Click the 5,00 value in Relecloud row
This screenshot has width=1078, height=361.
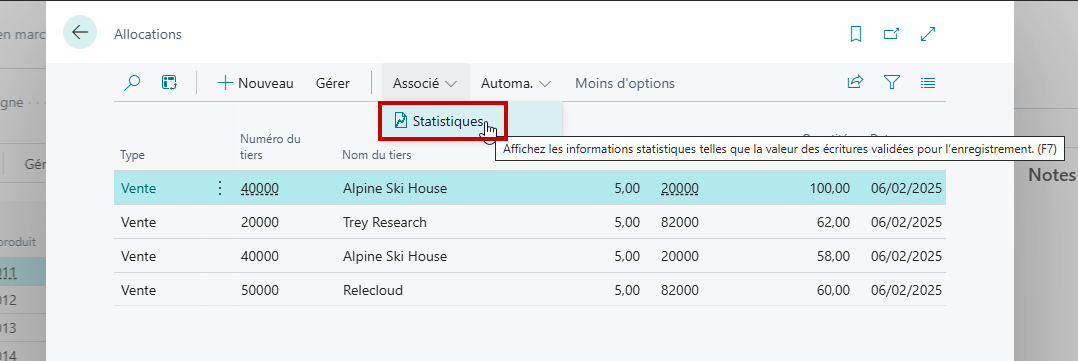[x=627, y=290]
